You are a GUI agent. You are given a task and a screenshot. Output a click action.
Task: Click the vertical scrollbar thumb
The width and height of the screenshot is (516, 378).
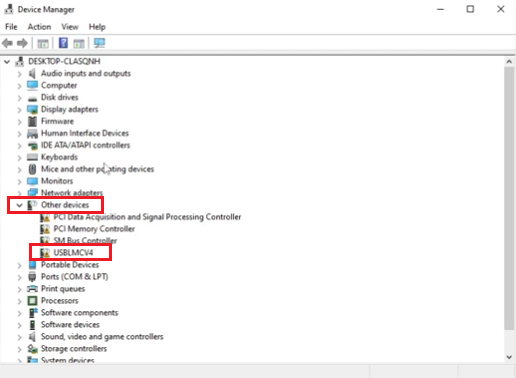tap(509, 198)
